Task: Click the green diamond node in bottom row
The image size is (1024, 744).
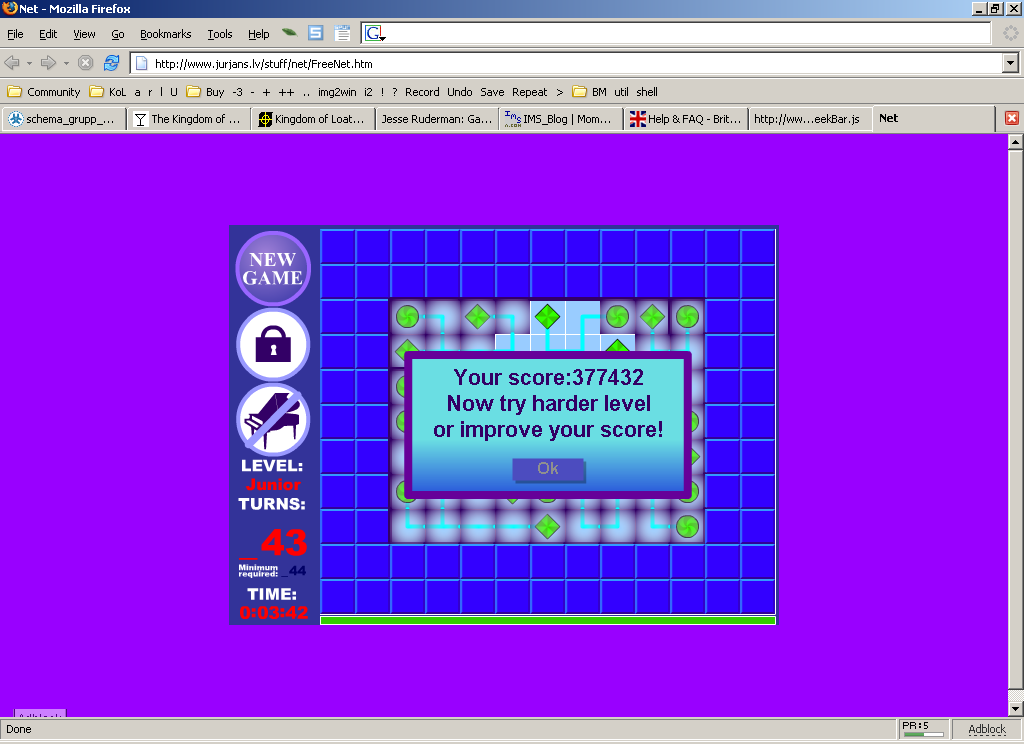Action: (x=547, y=526)
